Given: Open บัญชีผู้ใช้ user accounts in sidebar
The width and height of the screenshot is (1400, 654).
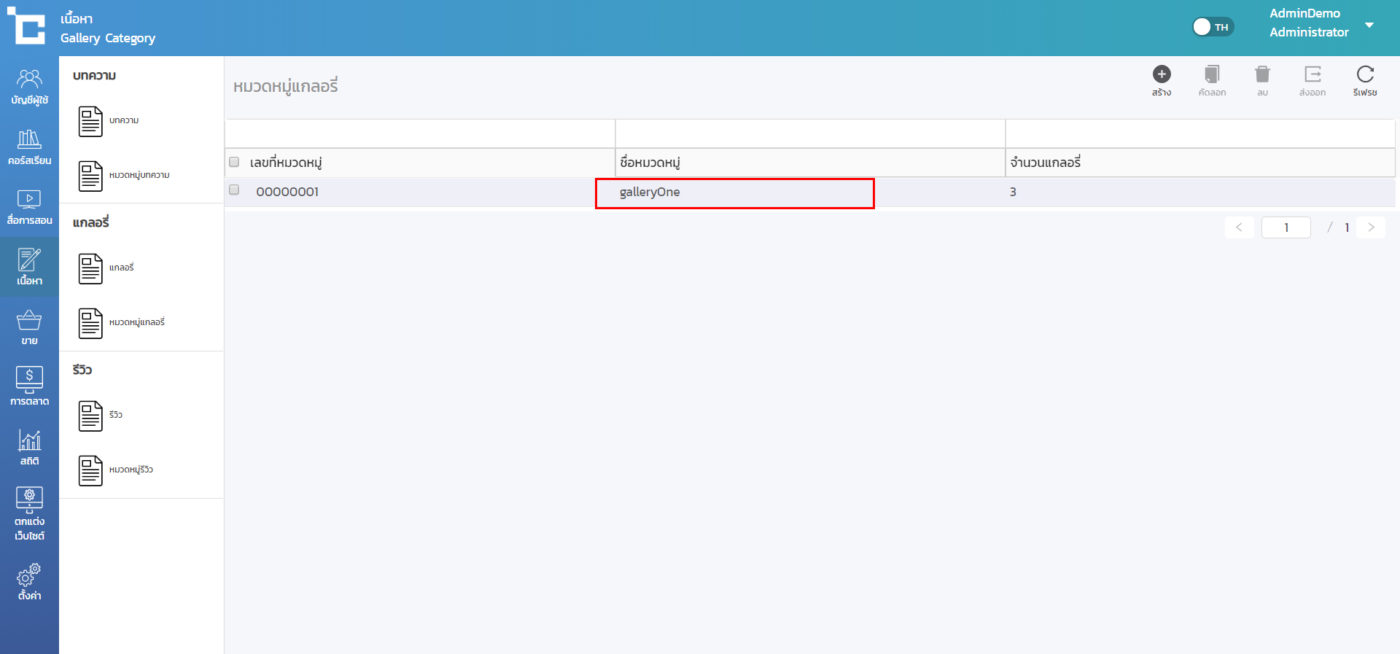Looking at the screenshot, I should click(x=29, y=86).
